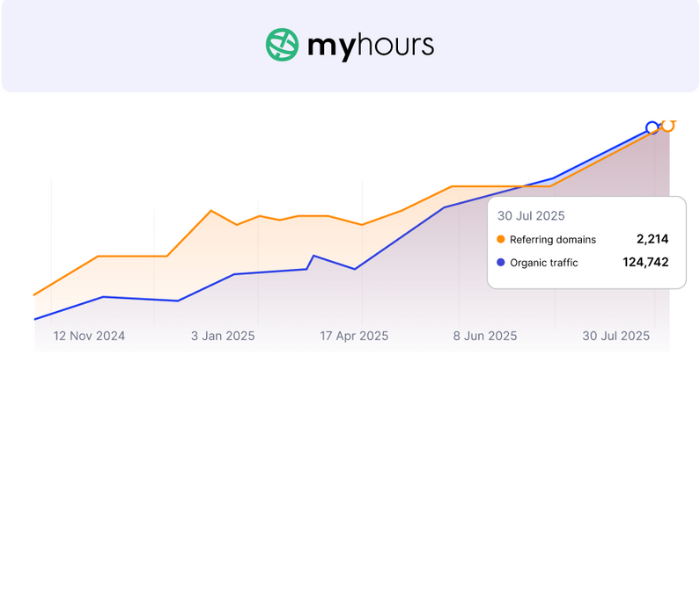Click the orange line's highest peak above 3 Jan 2025
The width and height of the screenshot is (700, 603).
(210, 211)
